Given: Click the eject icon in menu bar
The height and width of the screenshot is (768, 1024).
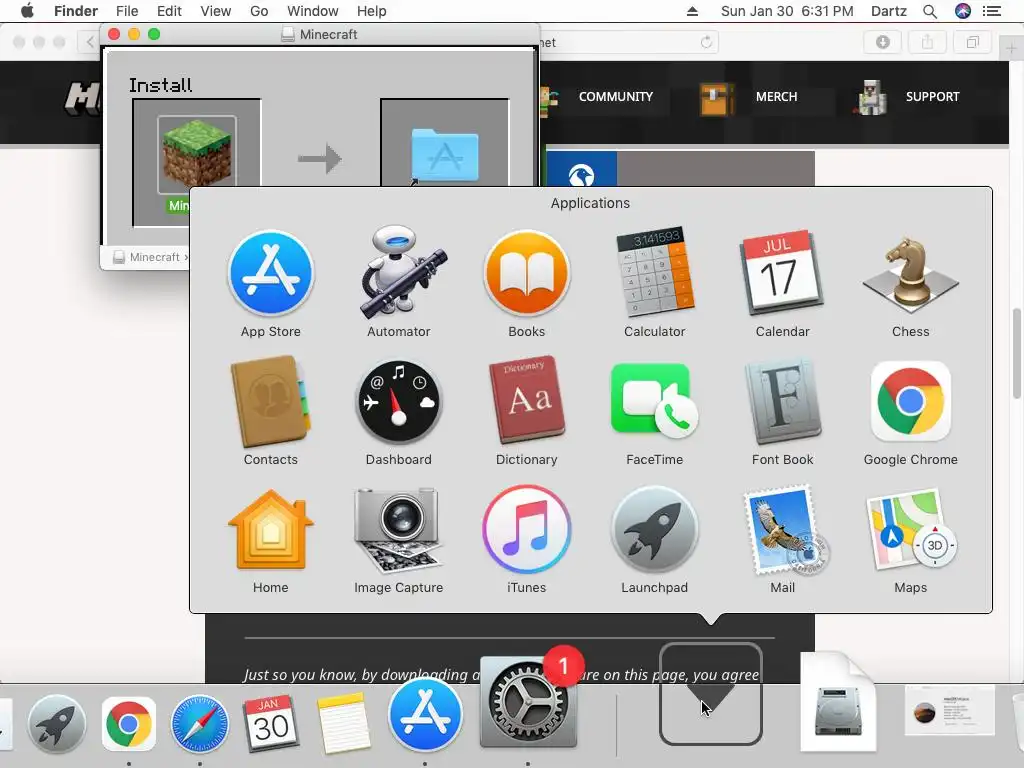Looking at the screenshot, I should click(x=692, y=11).
